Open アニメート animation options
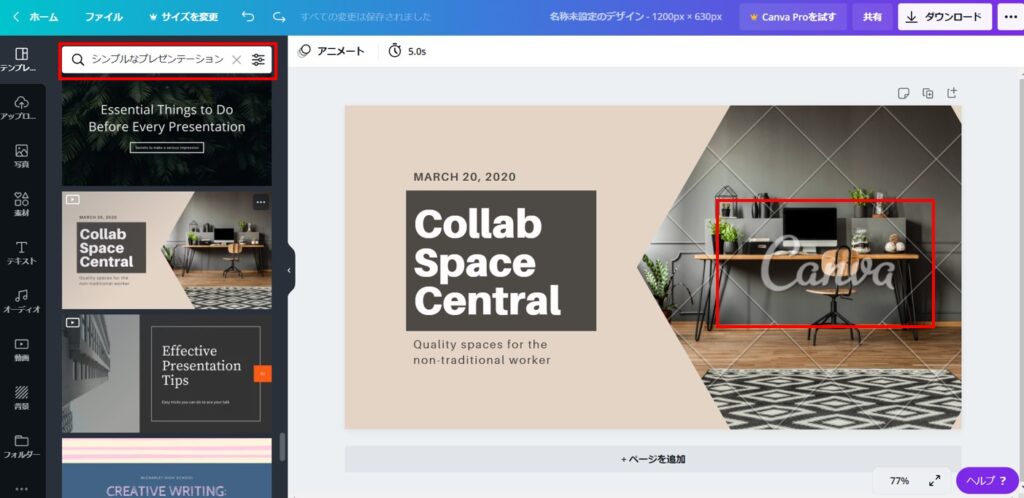The height and width of the screenshot is (498, 1024). pyautogui.click(x=330, y=51)
